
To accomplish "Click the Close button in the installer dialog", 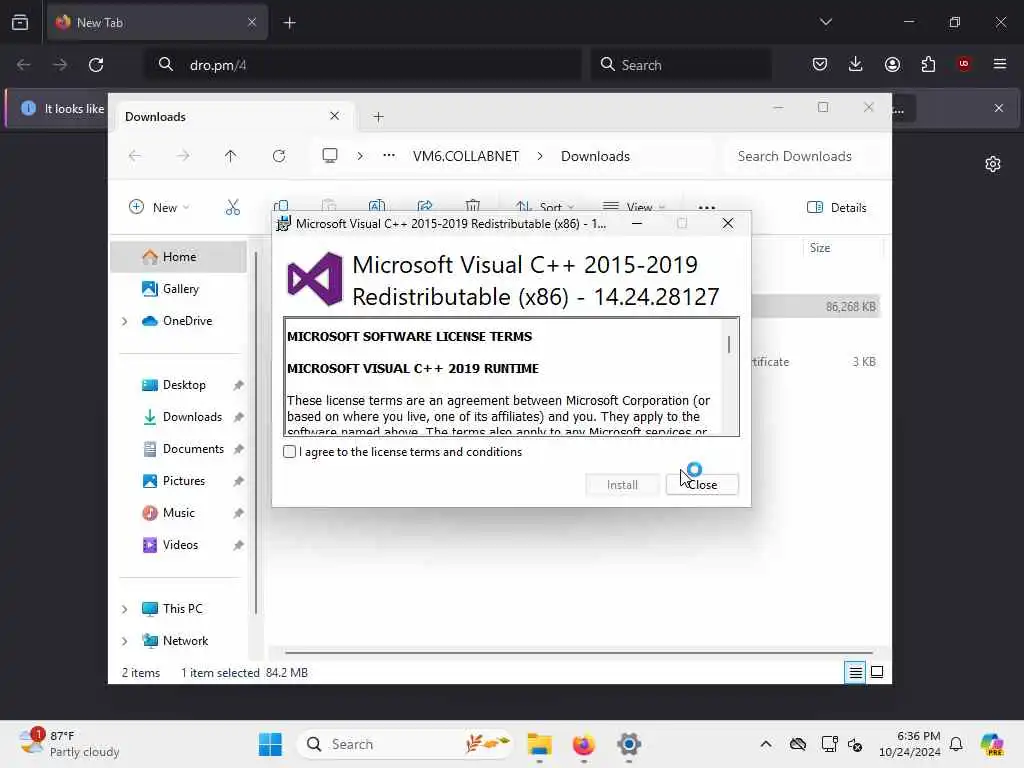I will (x=702, y=485).
